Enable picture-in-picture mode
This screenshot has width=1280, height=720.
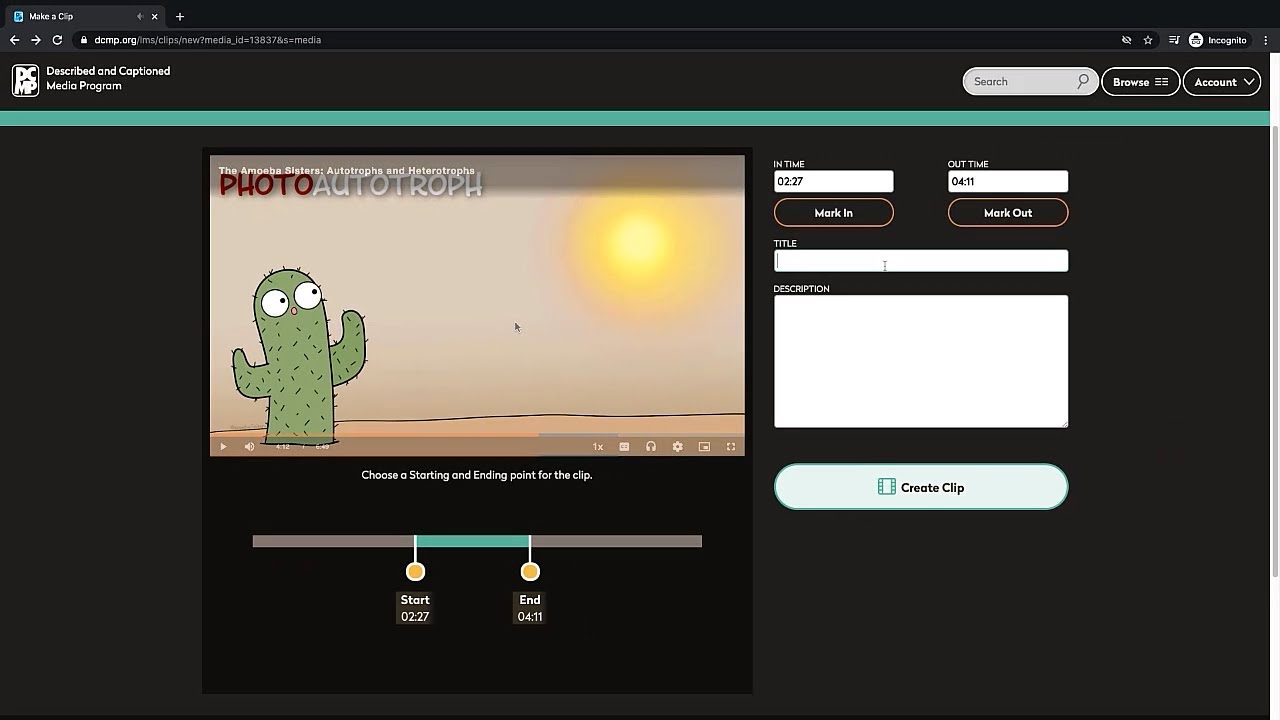(x=704, y=447)
